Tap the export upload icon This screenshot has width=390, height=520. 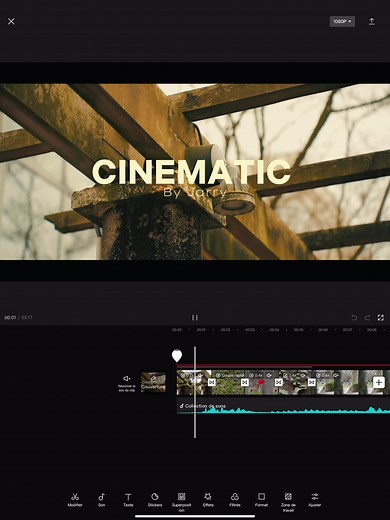pyautogui.click(x=371, y=21)
